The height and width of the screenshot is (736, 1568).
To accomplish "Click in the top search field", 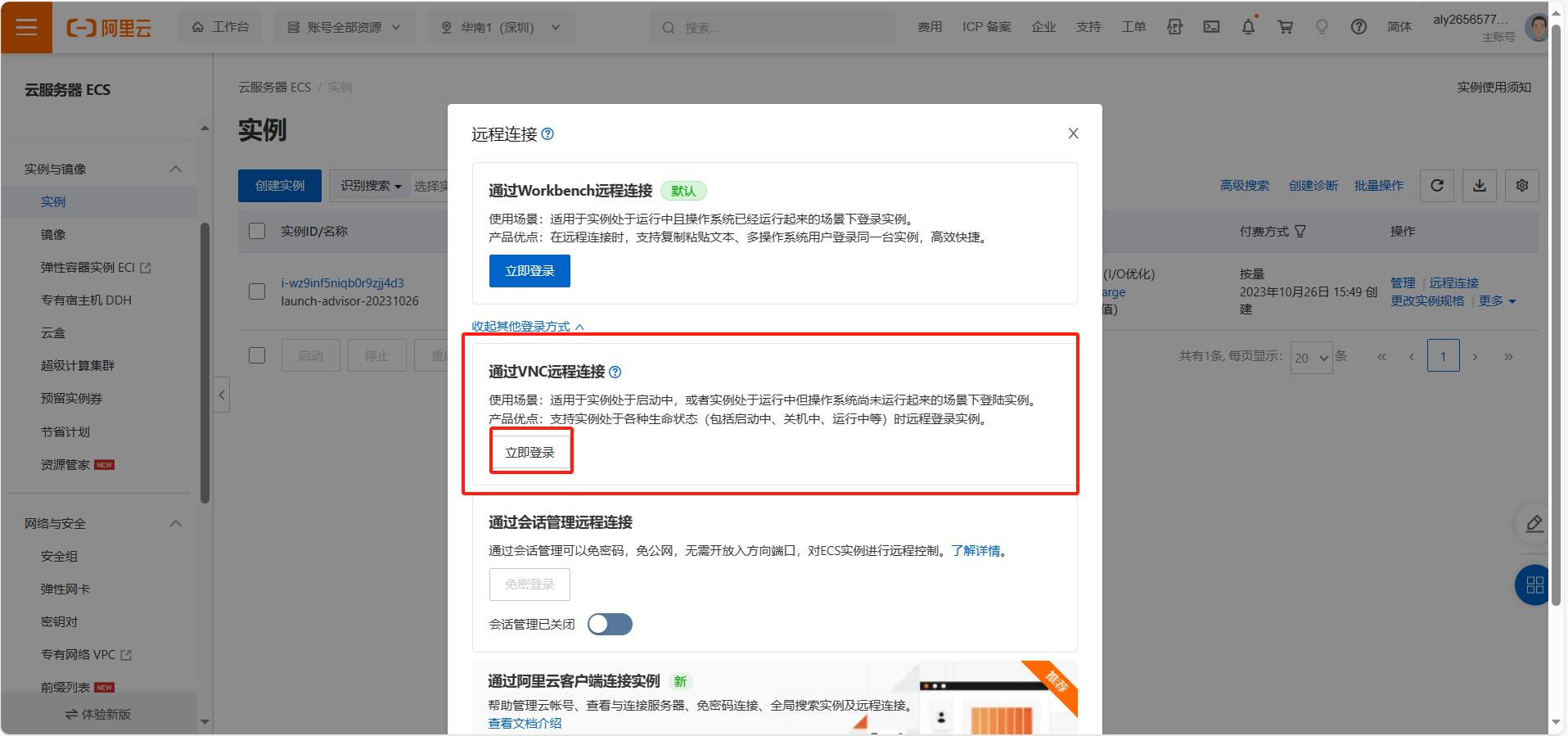I will (773, 28).
